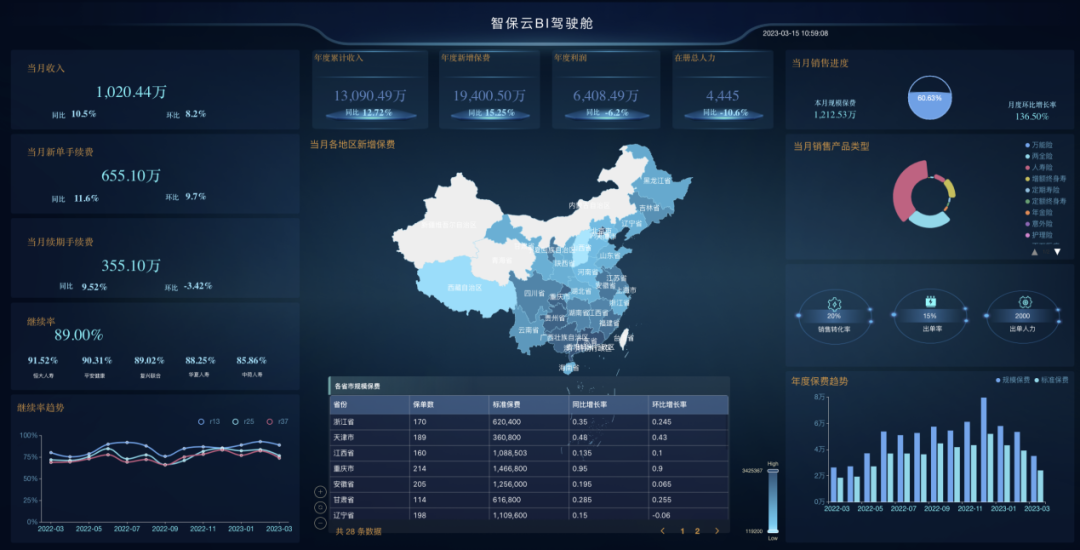This screenshot has height=550, width=1080.
Task: Toggle 规模保费 series in 年度保费趋势 legend
Action: pos(1012,380)
